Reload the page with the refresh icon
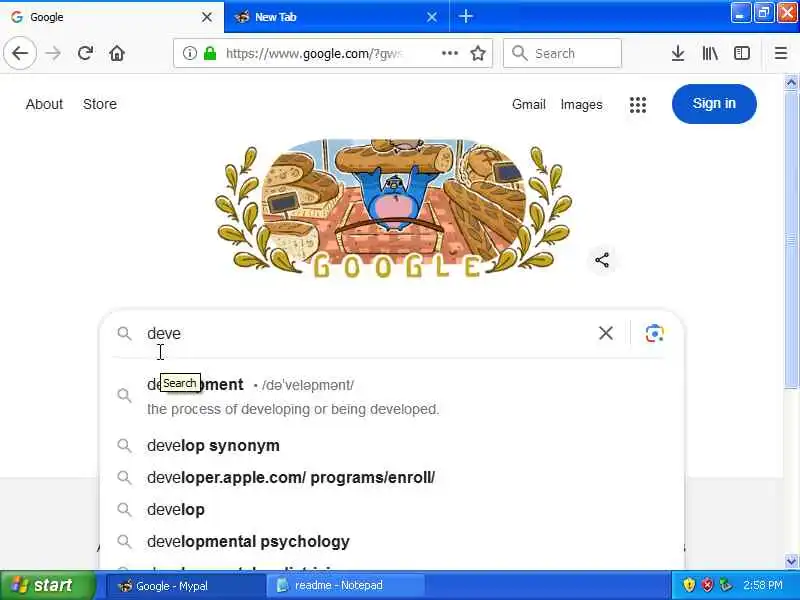This screenshot has height=600, width=800. click(x=85, y=53)
